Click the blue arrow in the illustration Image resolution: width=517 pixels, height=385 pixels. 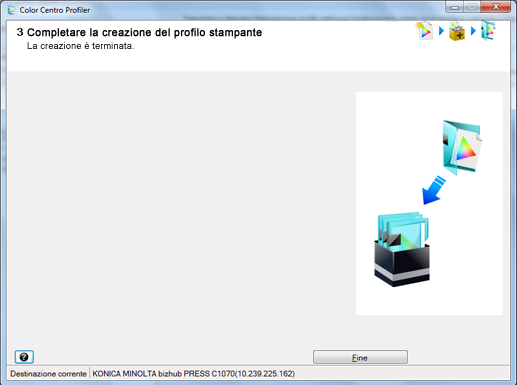(433, 190)
